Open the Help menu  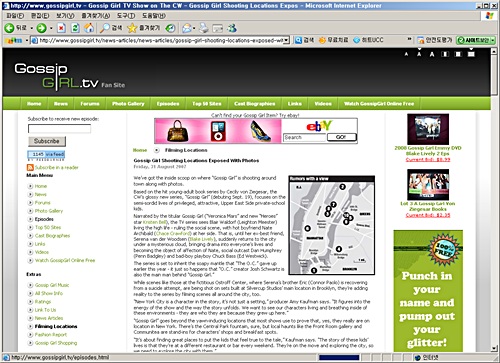coord(153,16)
